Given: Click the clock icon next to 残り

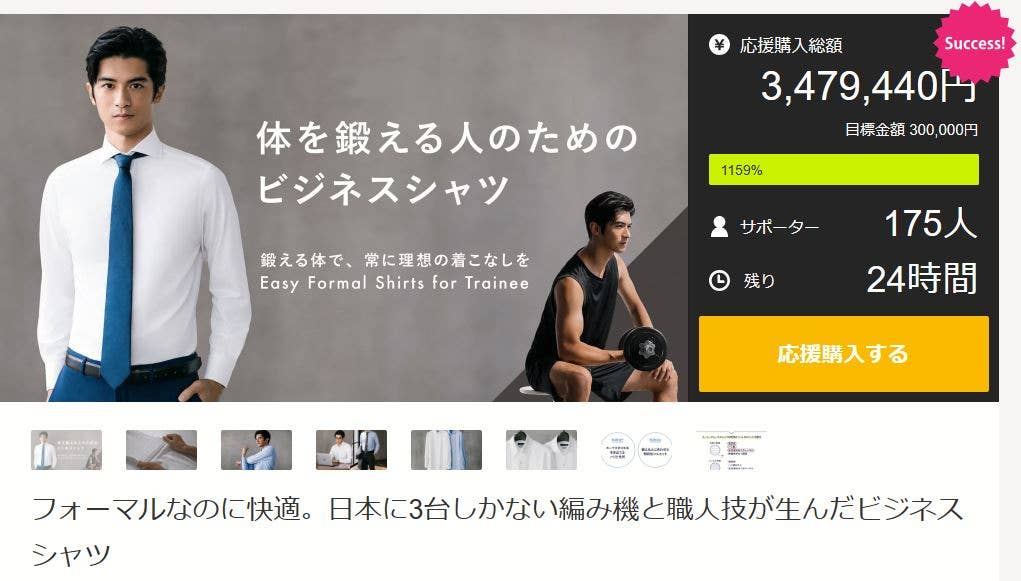Looking at the screenshot, I should pyautogui.click(x=719, y=280).
